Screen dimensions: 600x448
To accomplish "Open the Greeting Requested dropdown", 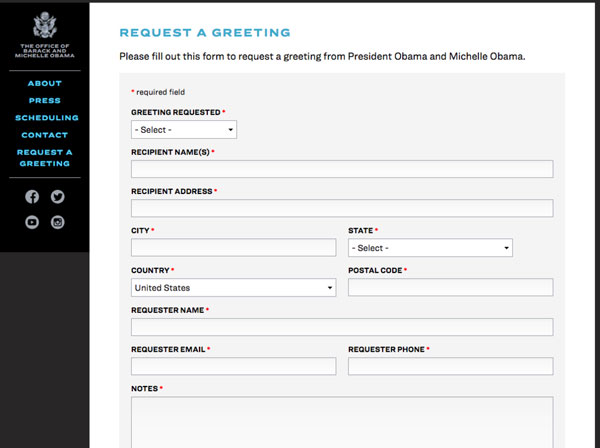I will tap(184, 130).
